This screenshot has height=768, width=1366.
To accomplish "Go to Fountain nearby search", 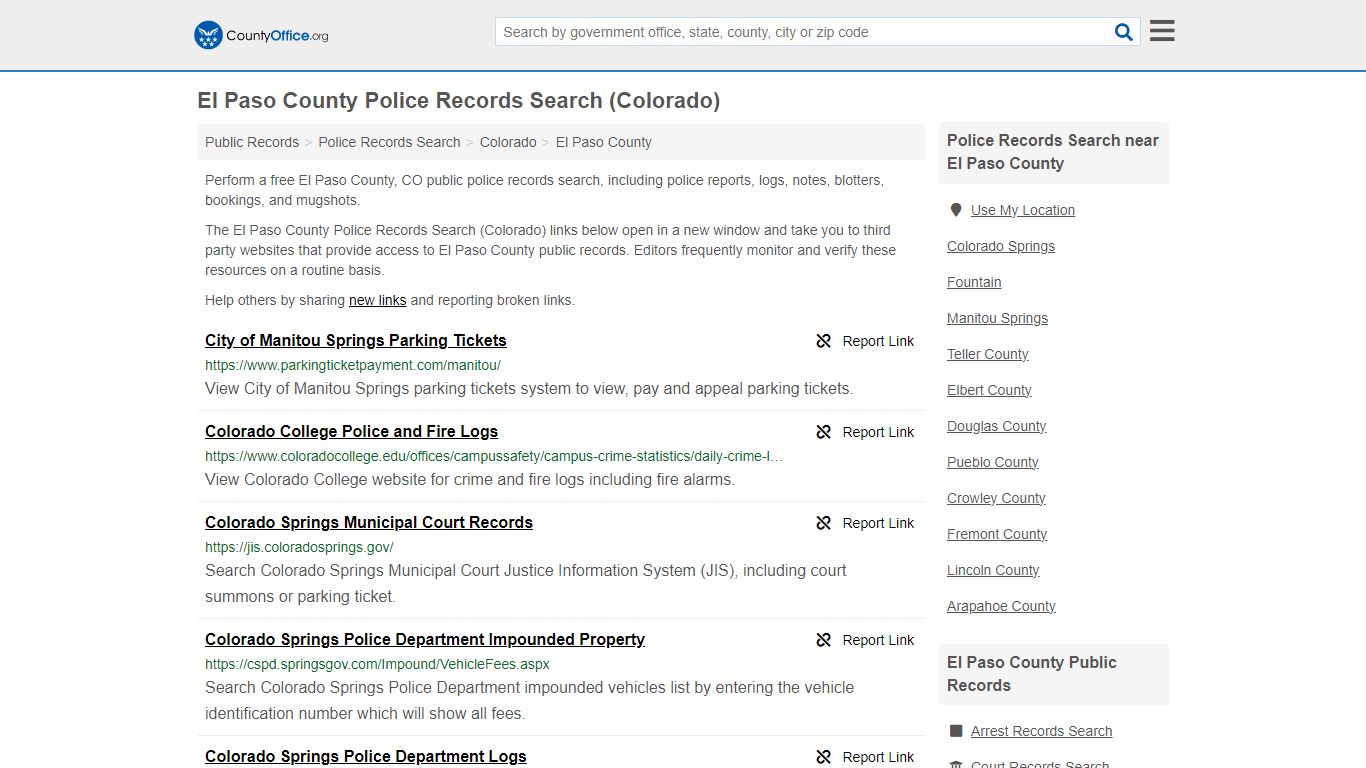I will click(x=974, y=282).
